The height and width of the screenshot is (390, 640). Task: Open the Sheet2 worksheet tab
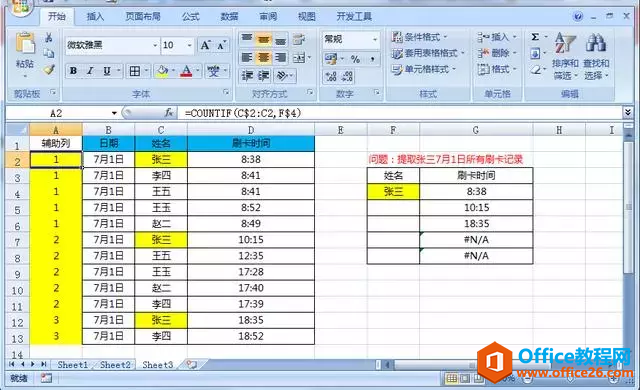coord(115,365)
